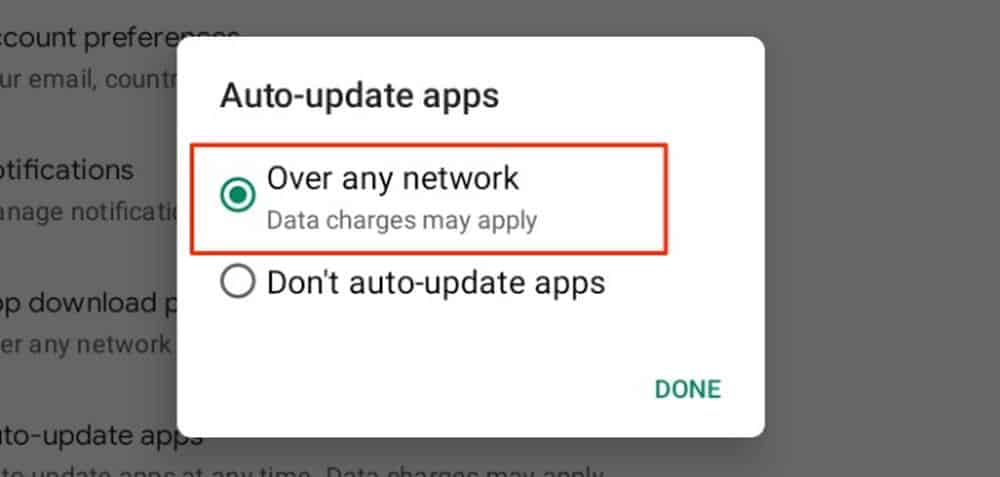Click the bottom auto-update description about data charges
1000x477 pixels.
[301, 473]
